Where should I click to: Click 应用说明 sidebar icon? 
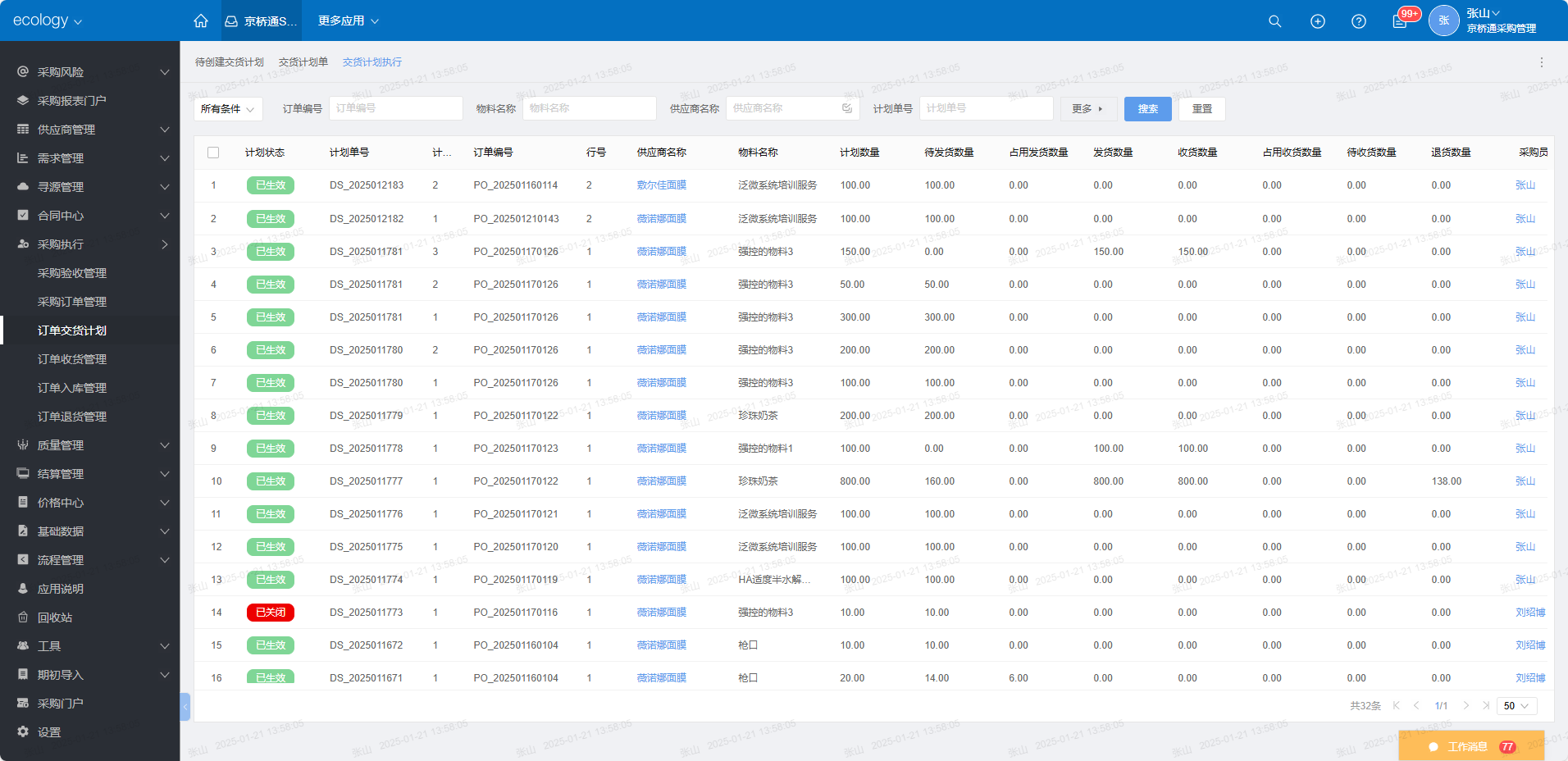coord(23,589)
